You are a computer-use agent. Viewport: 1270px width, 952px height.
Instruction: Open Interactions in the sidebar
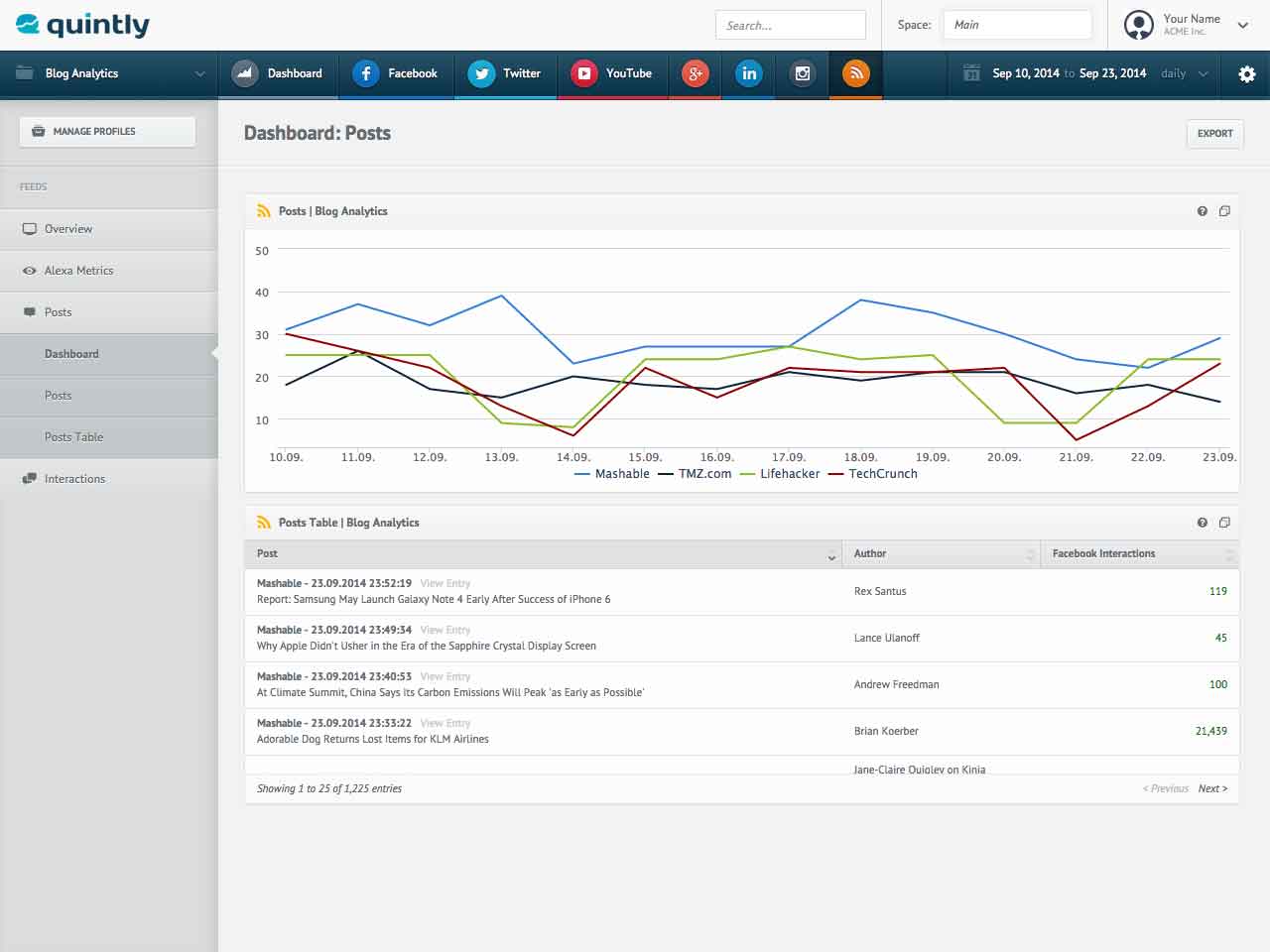[109, 479]
